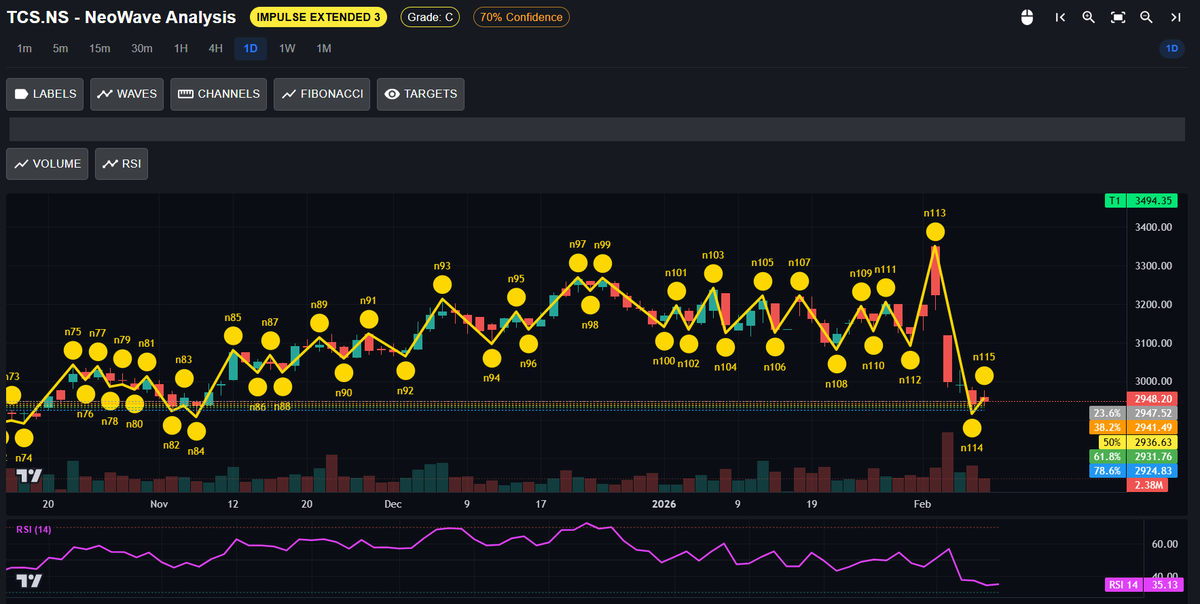The image size is (1200, 604).
Task: Click the n84 wave marker dot
Action: pyautogui.click(x=196, y=432)
